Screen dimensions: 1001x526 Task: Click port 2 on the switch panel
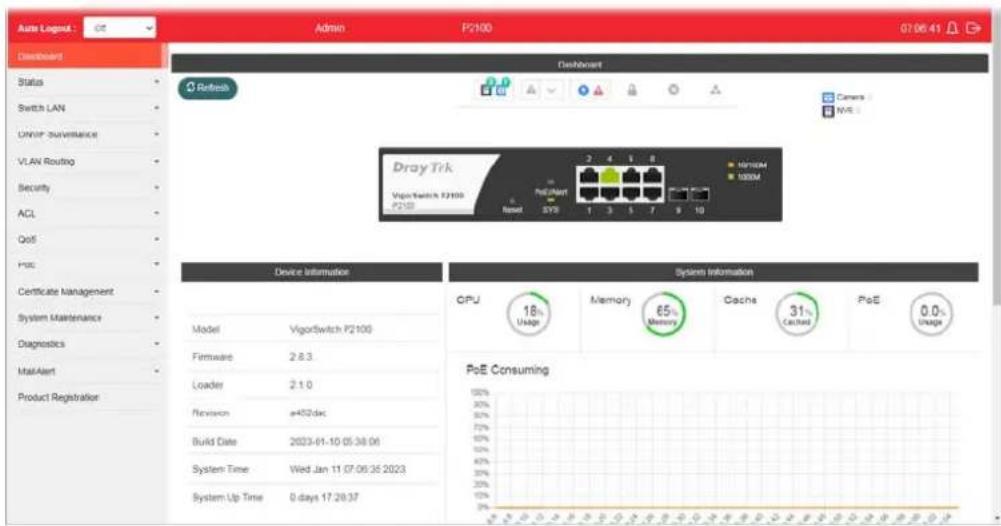(x=589, y=176)
